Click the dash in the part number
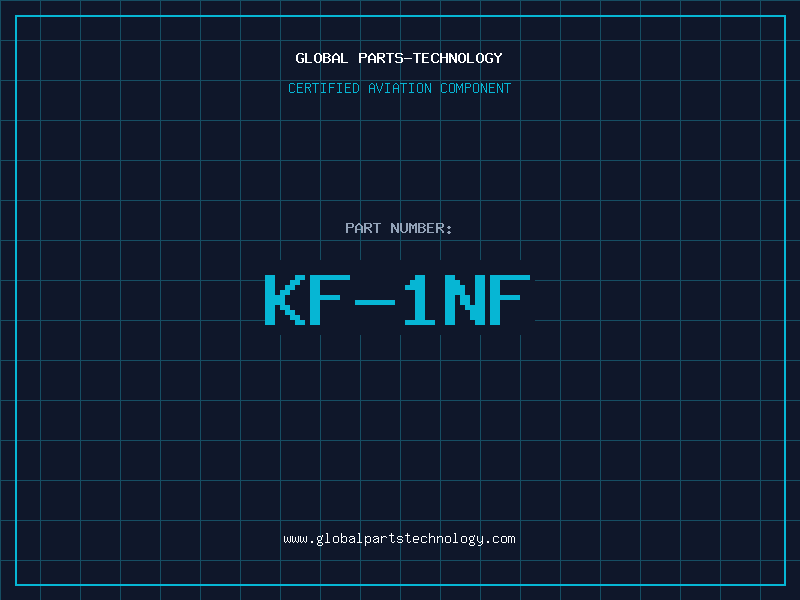The image size is (800, 600). click(x=376, y=300)
